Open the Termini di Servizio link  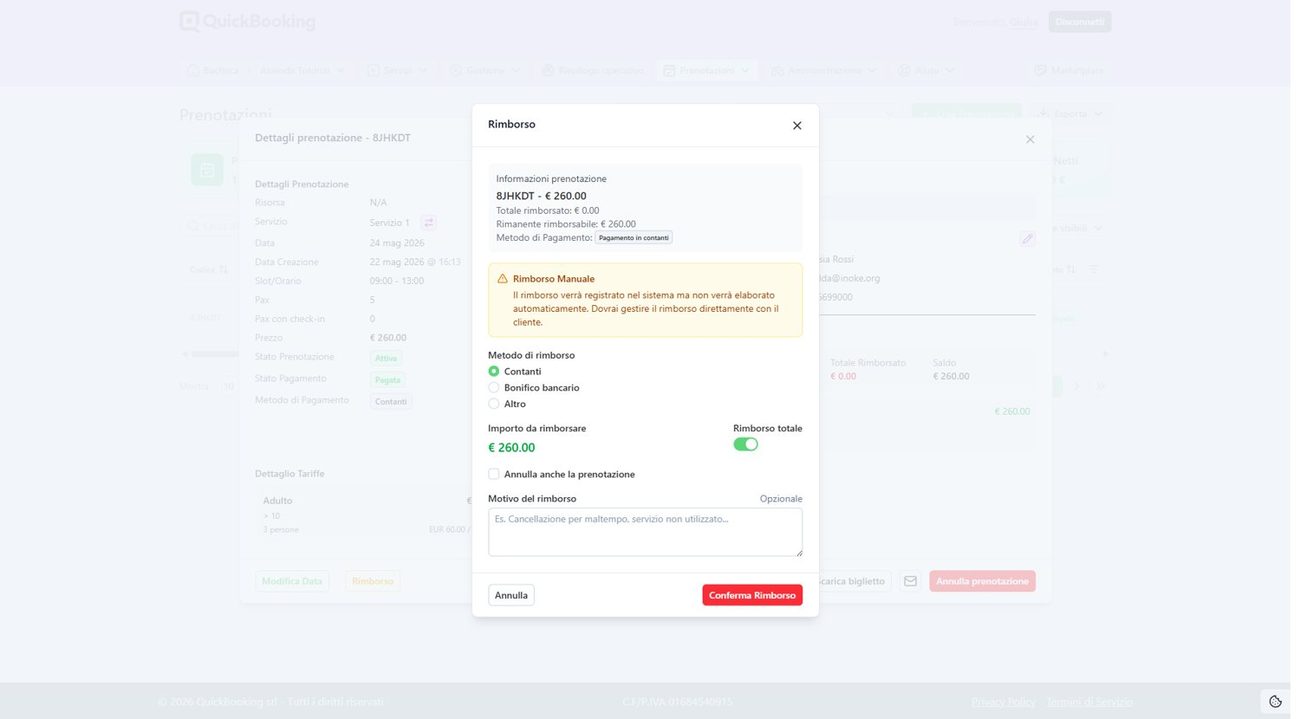(1090, 702)
